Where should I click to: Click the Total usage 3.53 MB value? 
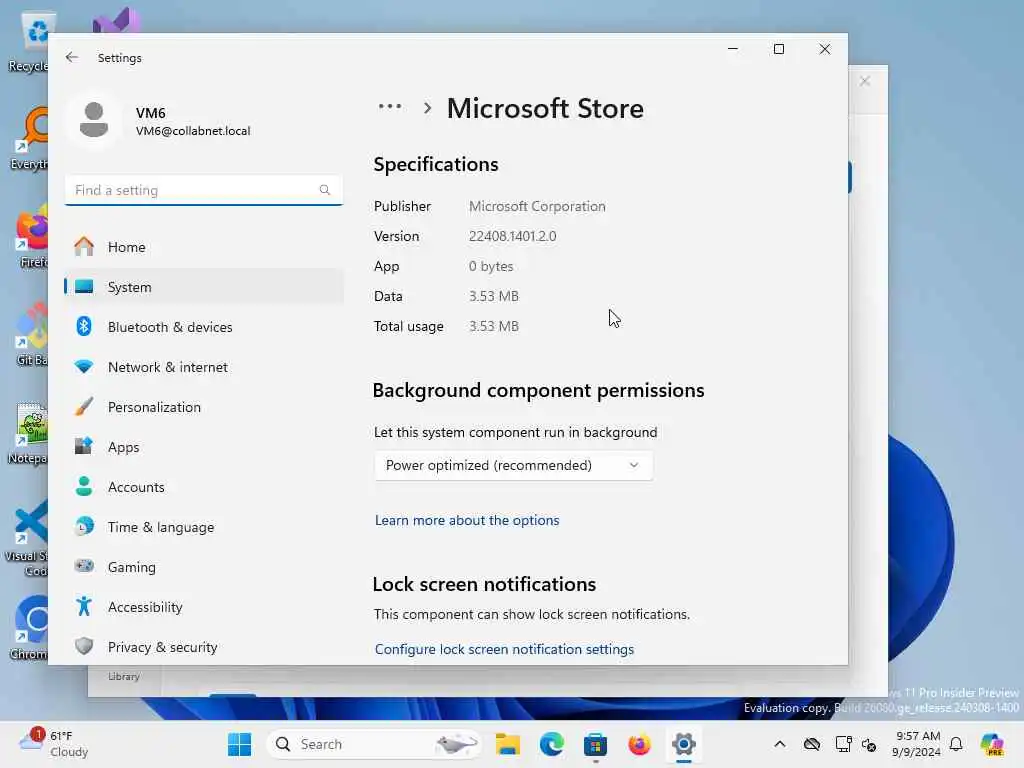(494, 327)
